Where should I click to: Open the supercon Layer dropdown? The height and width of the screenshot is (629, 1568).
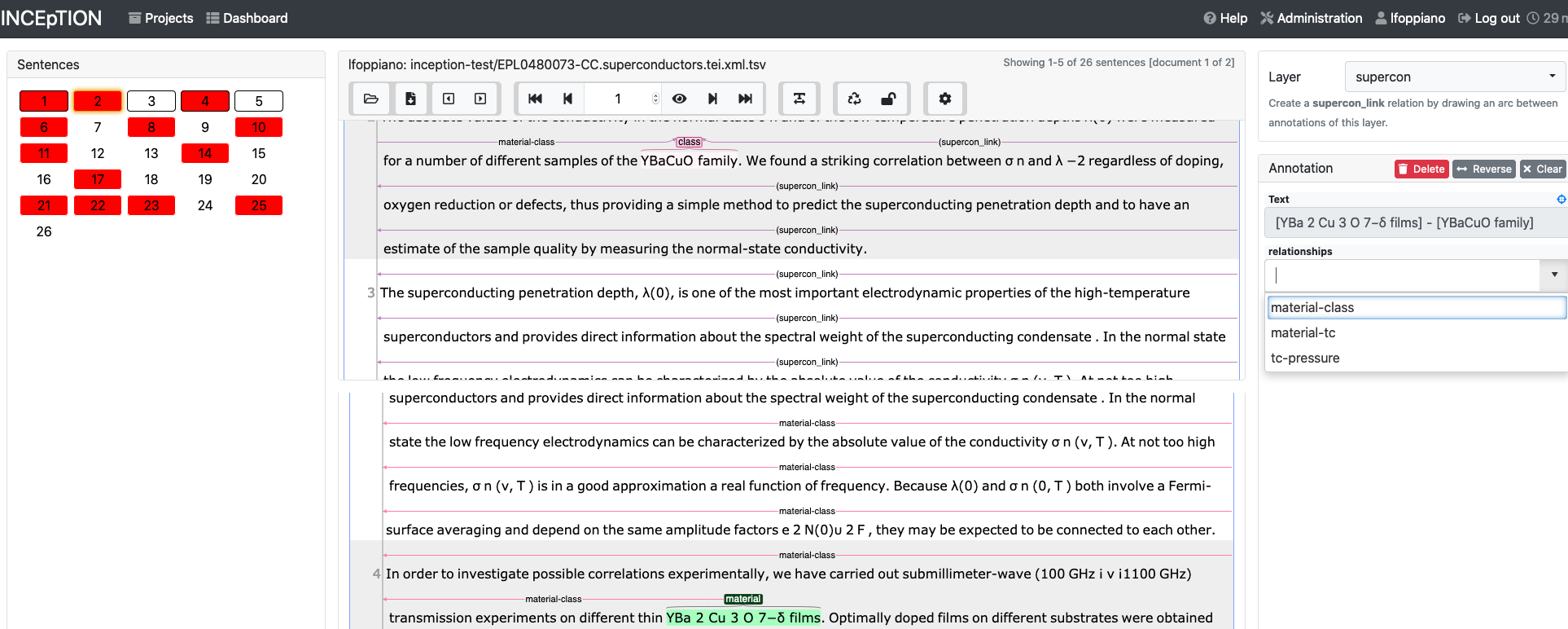point(1455,77)
